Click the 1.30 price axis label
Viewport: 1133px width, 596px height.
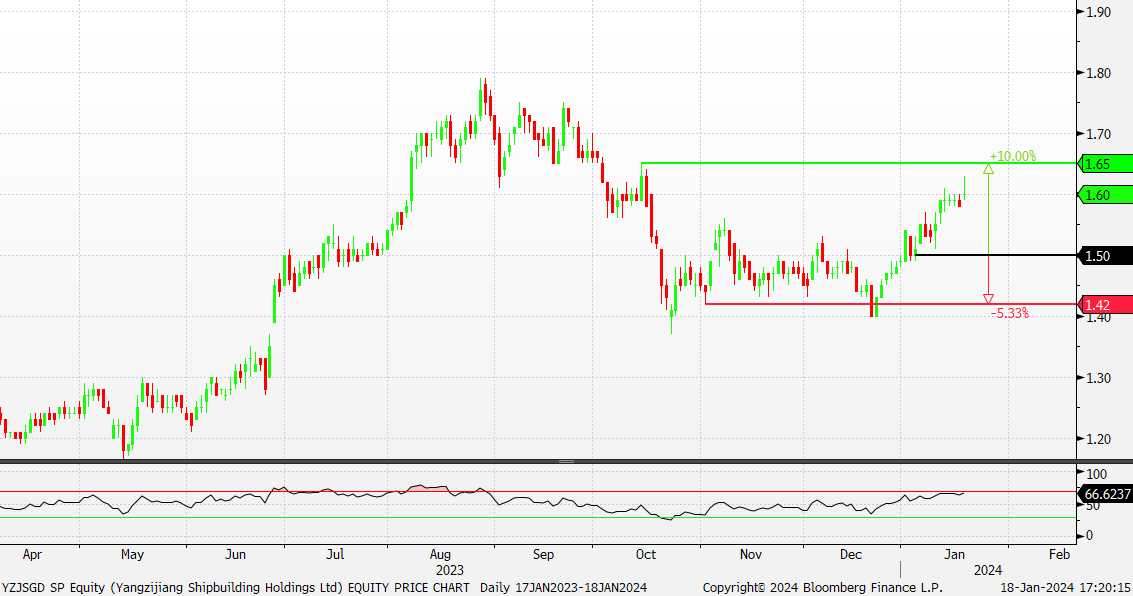pos(1098,378)
